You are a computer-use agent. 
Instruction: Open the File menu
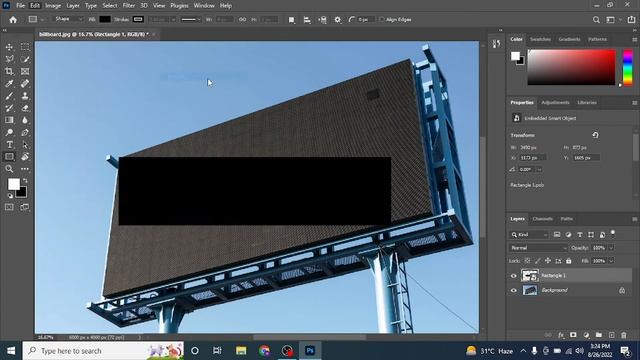point(20,6)
